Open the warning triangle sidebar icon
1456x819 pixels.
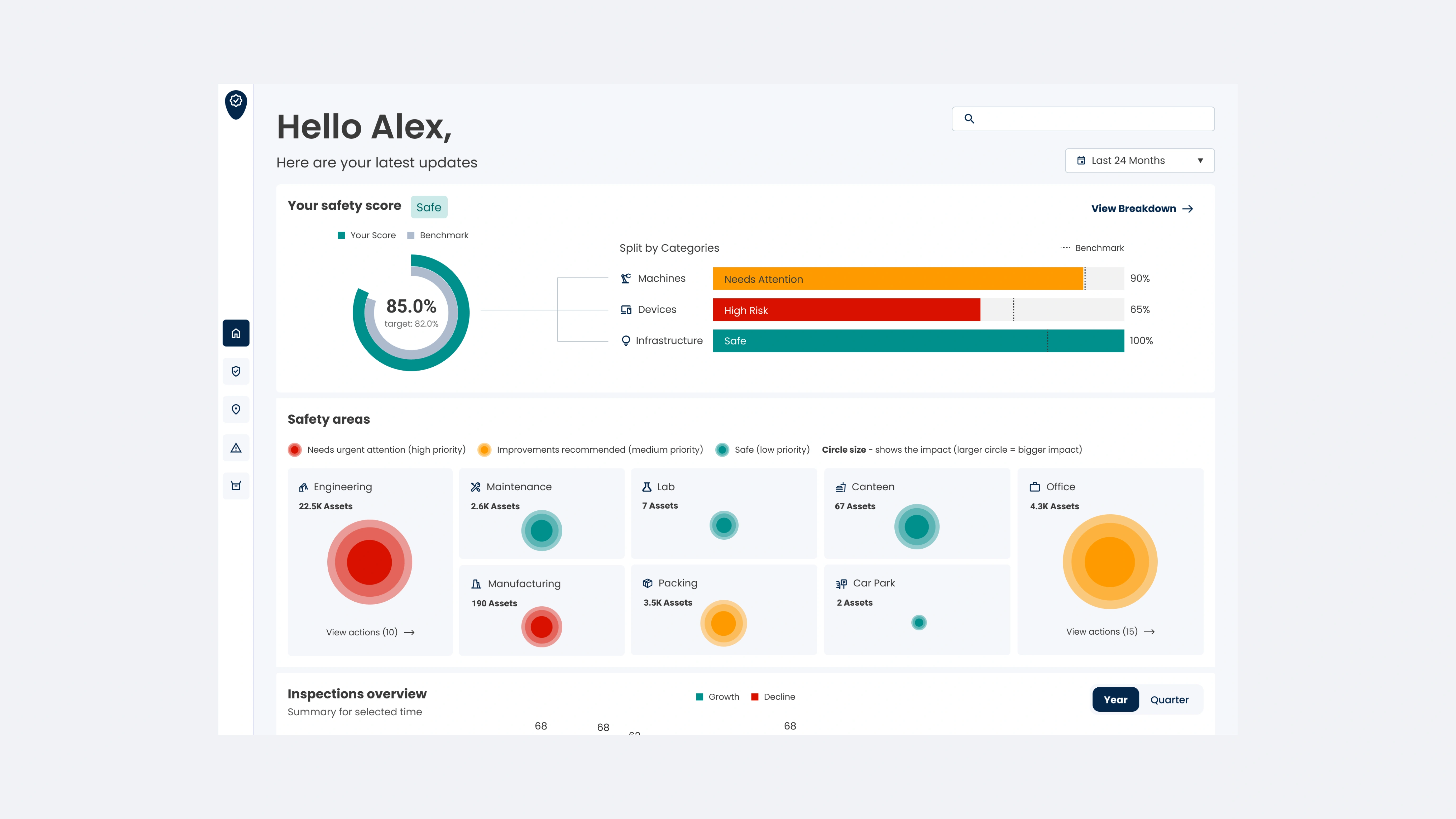pos(236,448)
